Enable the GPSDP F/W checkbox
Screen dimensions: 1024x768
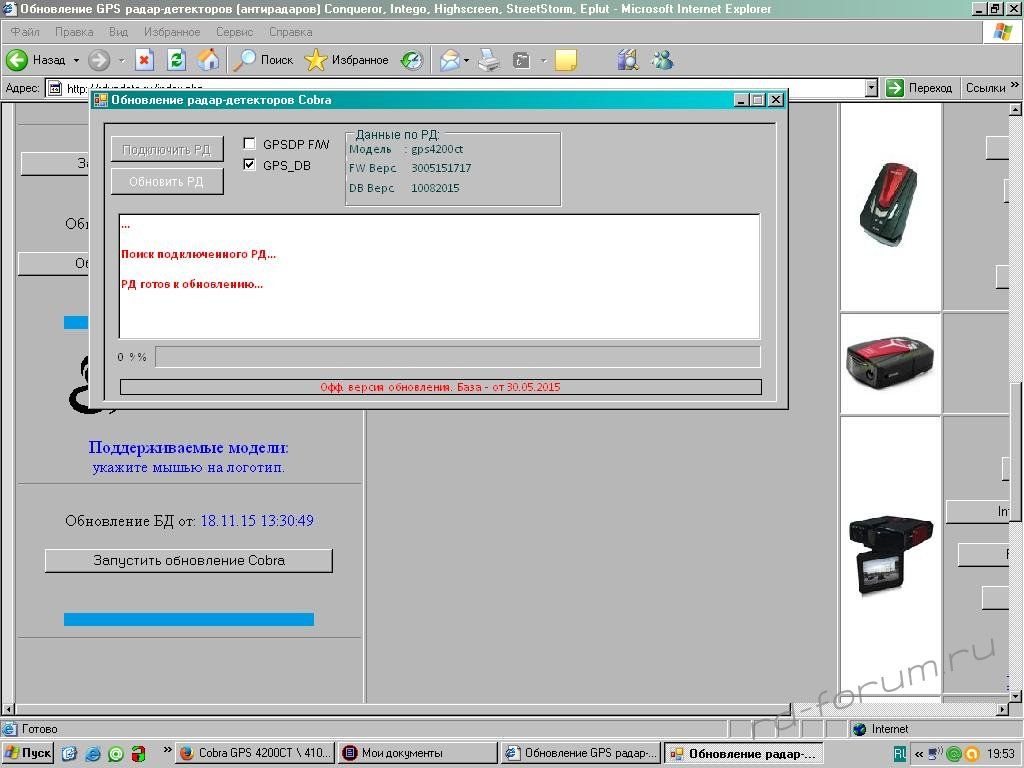pos(249,144)
